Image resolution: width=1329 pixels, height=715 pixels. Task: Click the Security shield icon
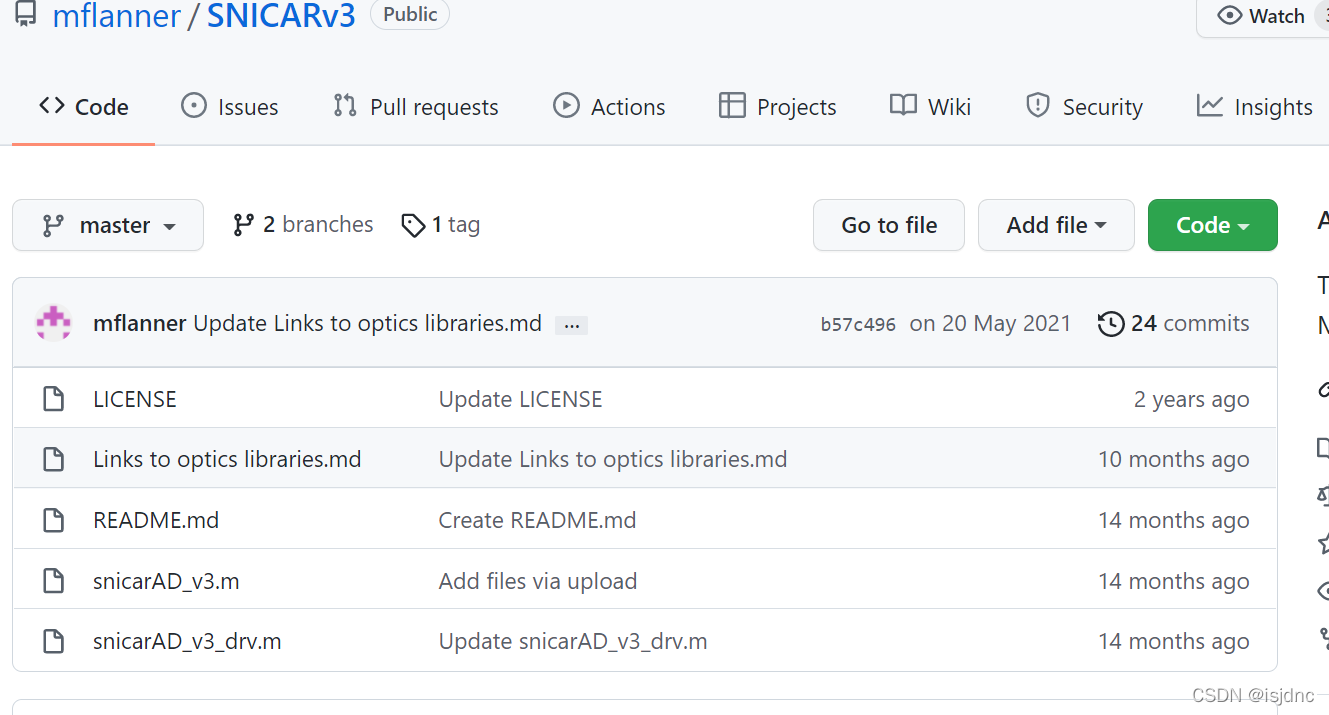point(1038,106)
